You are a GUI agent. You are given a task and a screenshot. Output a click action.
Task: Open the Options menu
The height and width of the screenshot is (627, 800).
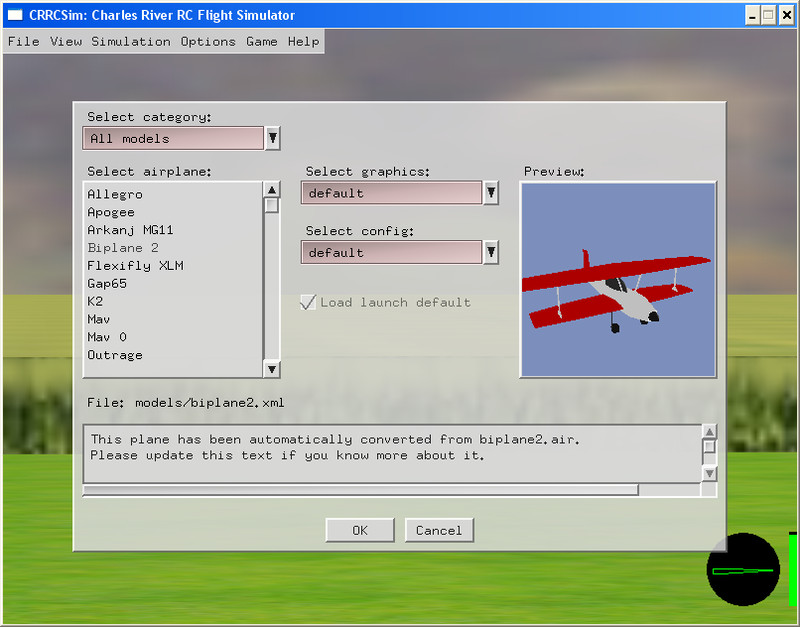tap(208, 41)
